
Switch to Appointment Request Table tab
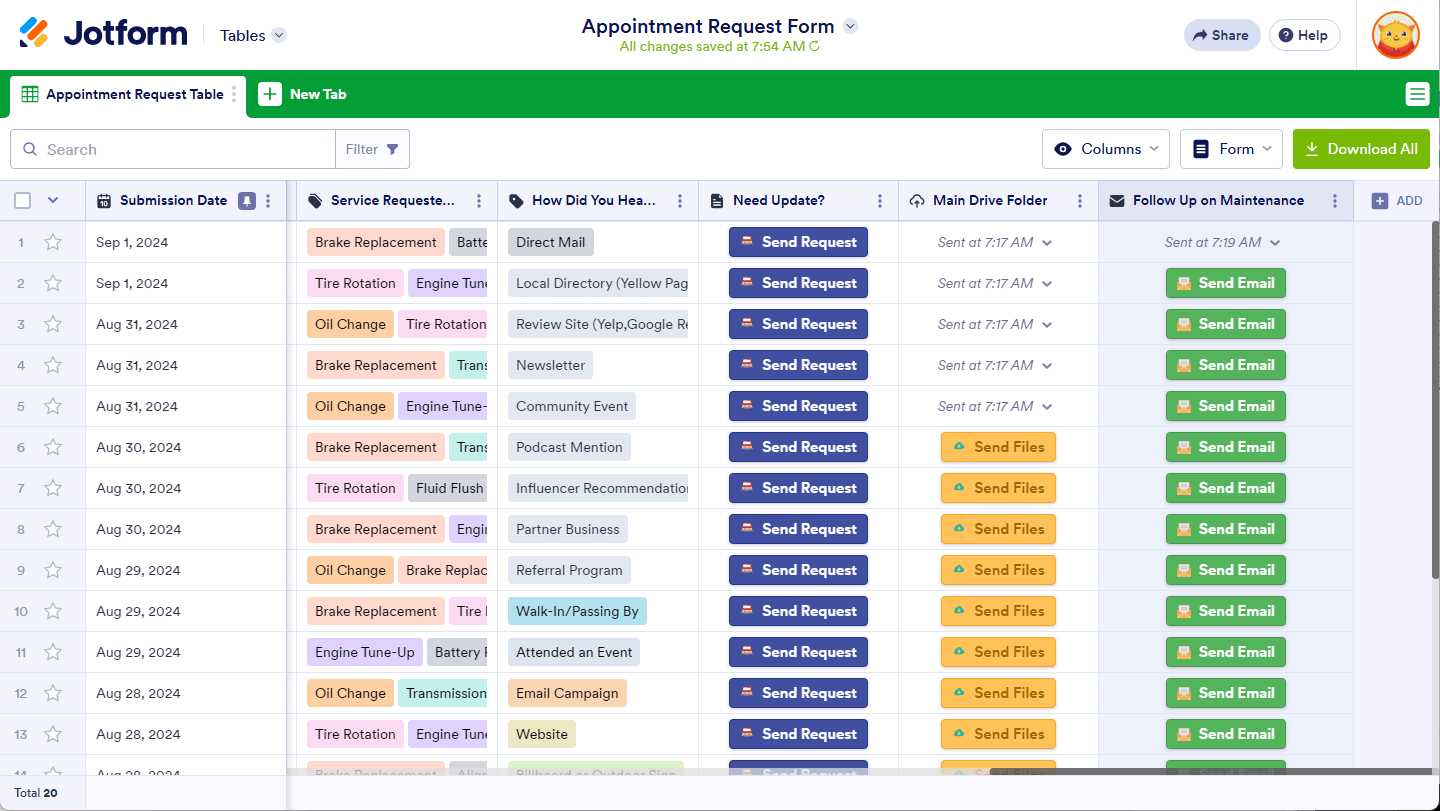tap(134, 95)
